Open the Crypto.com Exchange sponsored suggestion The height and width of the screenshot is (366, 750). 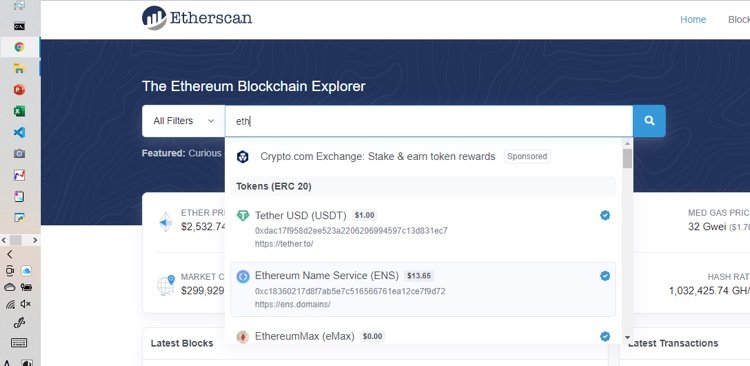click(x=423, y=156)
